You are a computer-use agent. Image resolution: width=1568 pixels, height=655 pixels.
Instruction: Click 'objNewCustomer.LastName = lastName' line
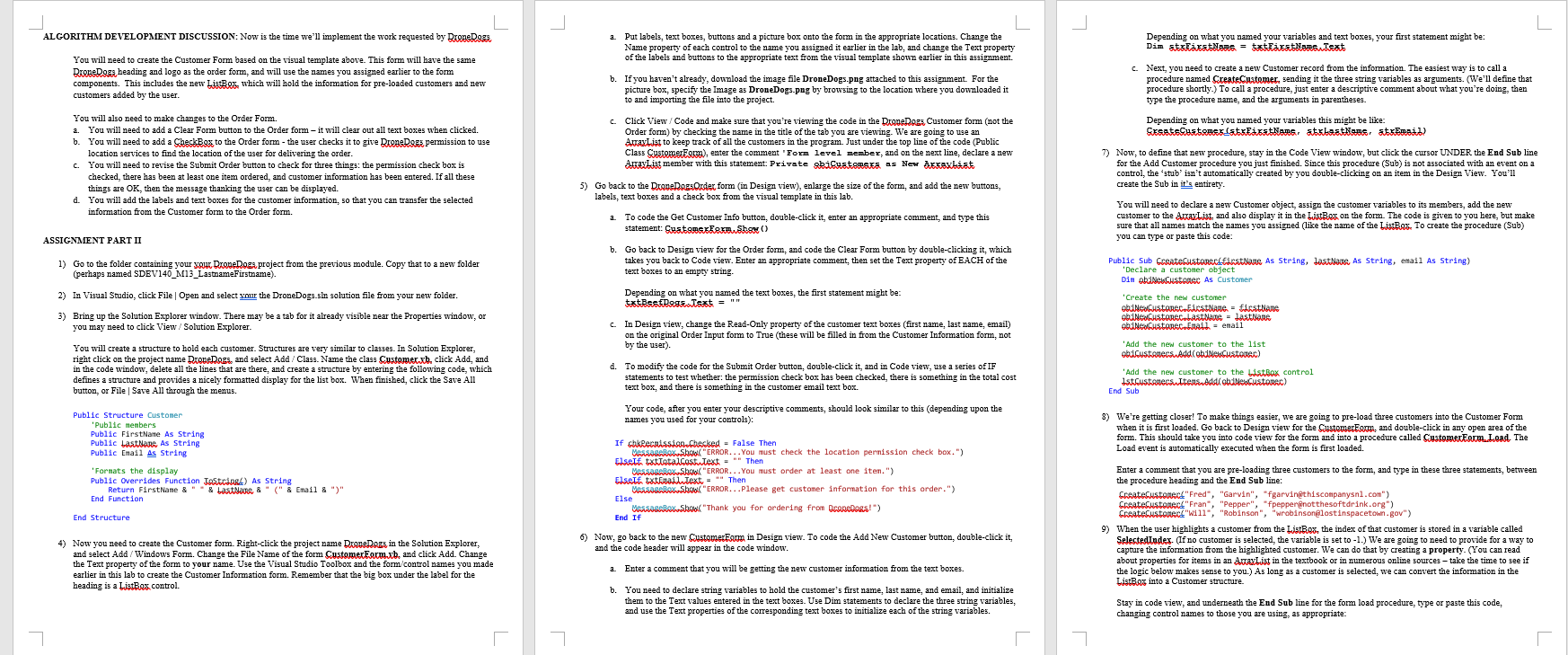pos(1196,316)
